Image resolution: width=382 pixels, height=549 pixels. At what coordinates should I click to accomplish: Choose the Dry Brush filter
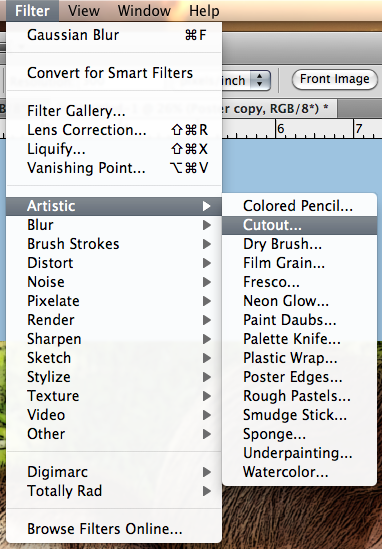[299, 244]
